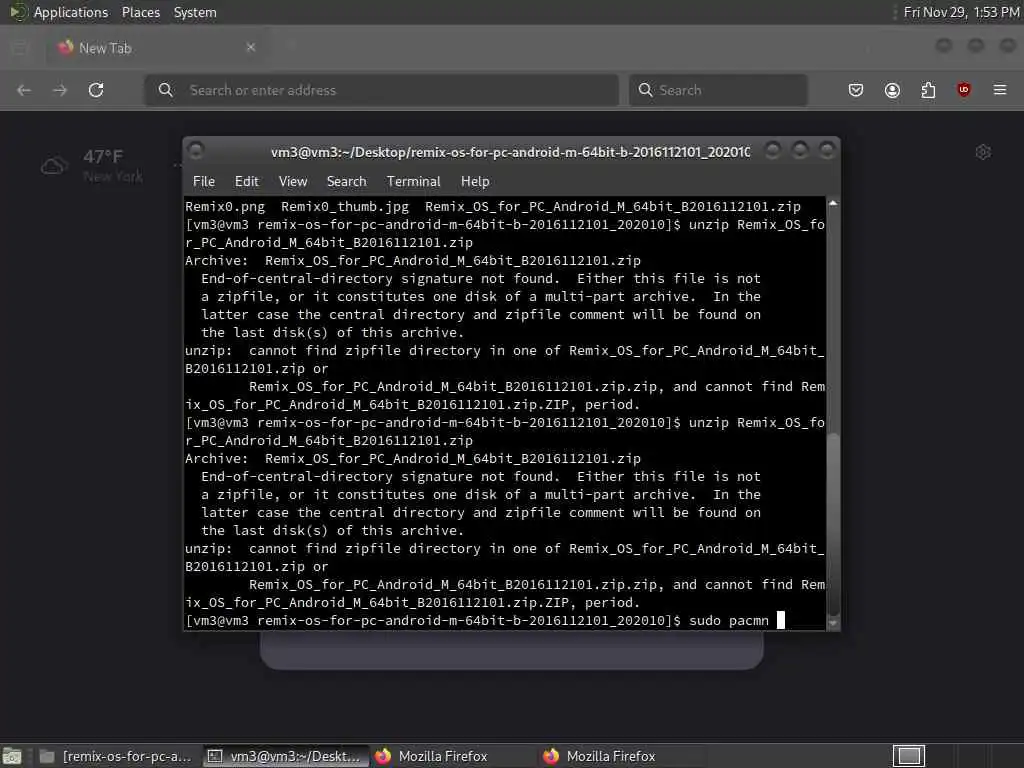The image size is (1024, 768).
Task: Click the terminal window menu icon
Action: 196,151
